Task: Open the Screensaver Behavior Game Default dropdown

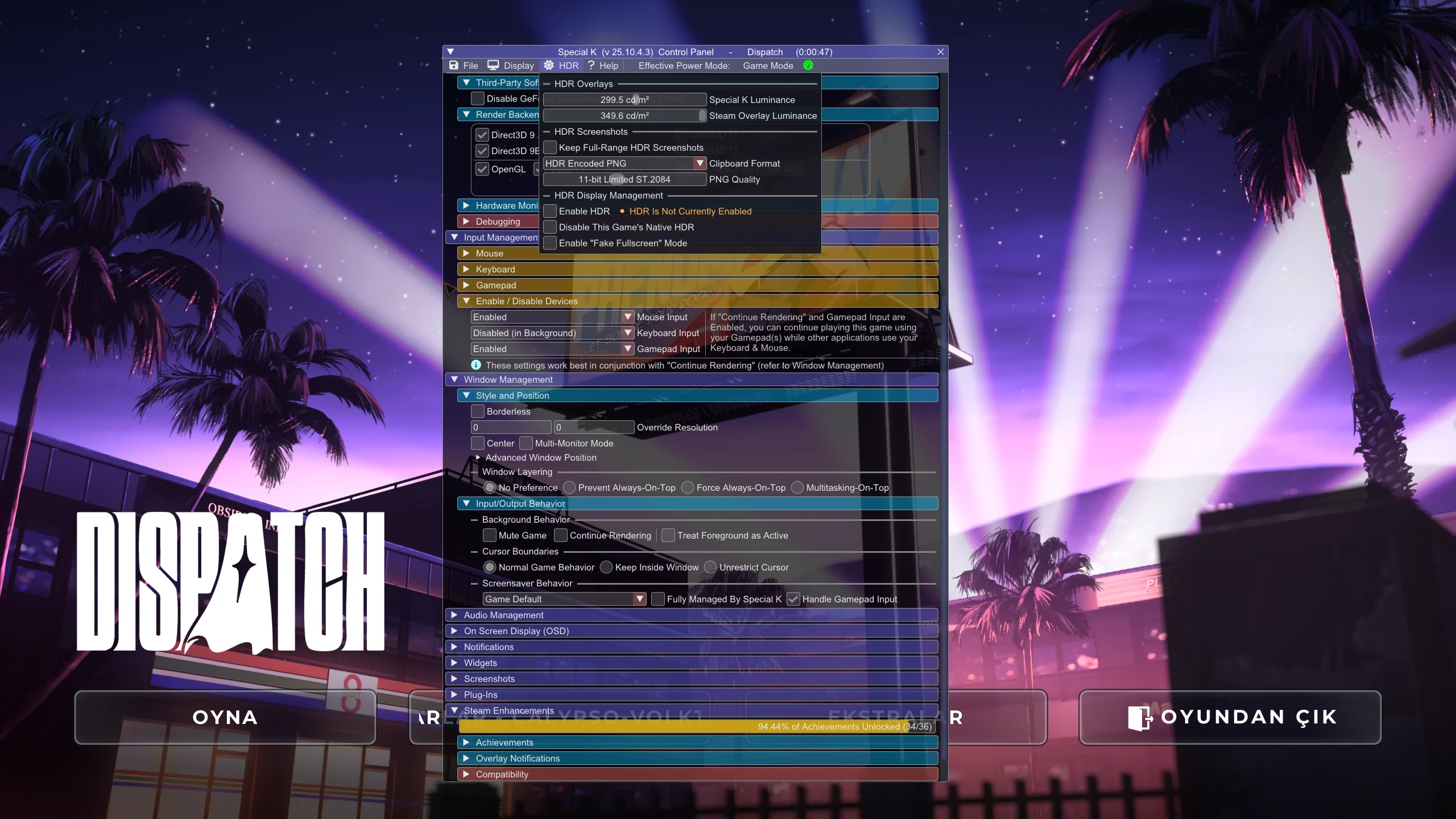Action: pos(639,599)
